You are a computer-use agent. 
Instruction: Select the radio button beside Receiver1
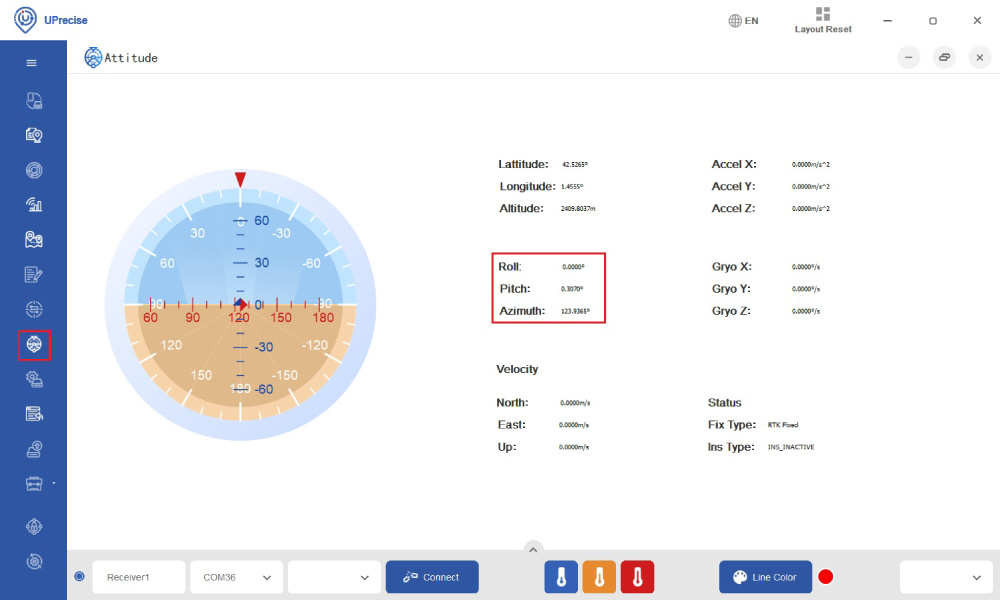coord(80,577)
